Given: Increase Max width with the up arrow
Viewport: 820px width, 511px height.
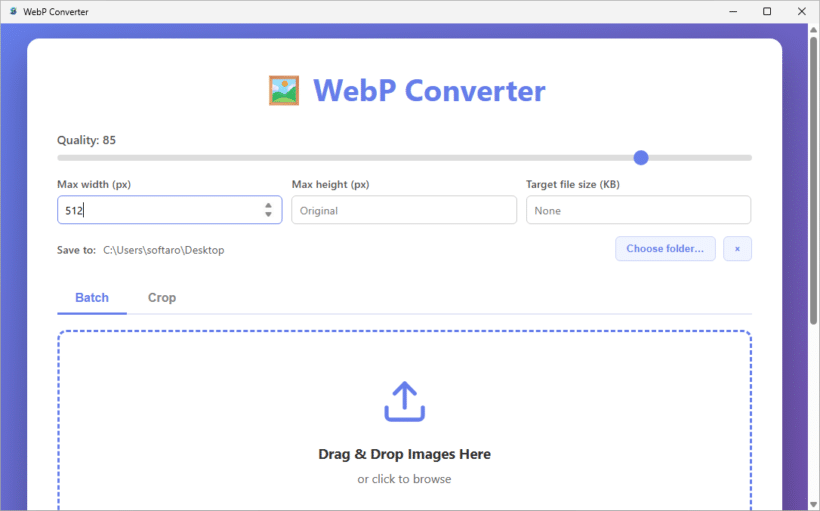Looking at the screenshot, I should point(268,206).
